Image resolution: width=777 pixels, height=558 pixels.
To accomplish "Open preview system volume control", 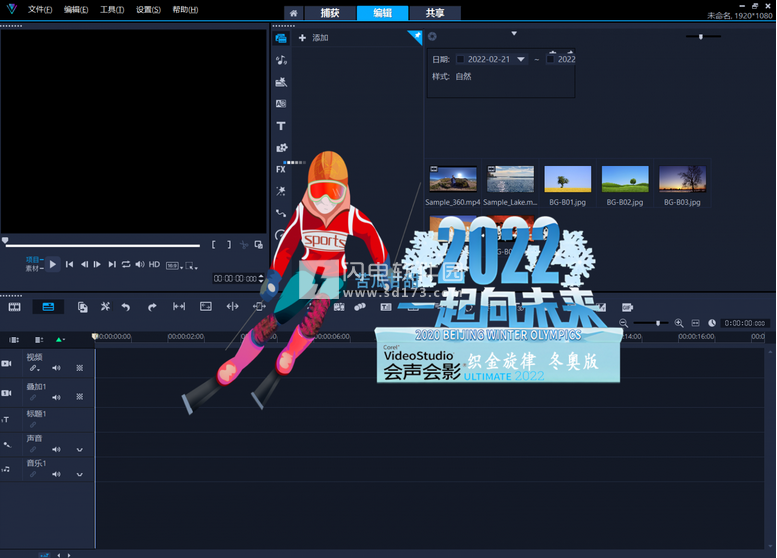I will coord(140,265).
